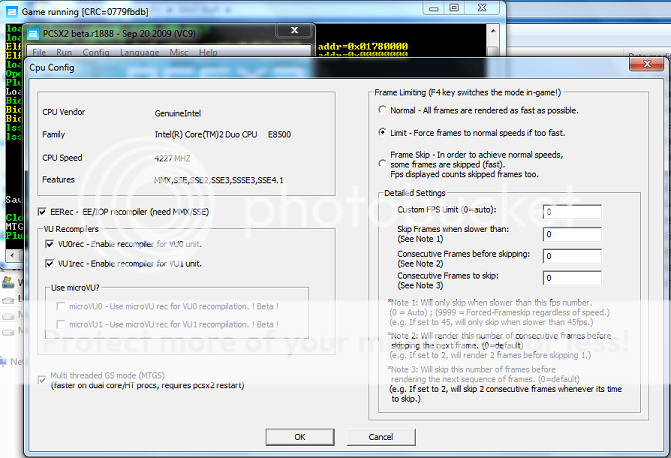
Task: Open the Config menu
Action: pyautogui.click(x=96, y=51)
